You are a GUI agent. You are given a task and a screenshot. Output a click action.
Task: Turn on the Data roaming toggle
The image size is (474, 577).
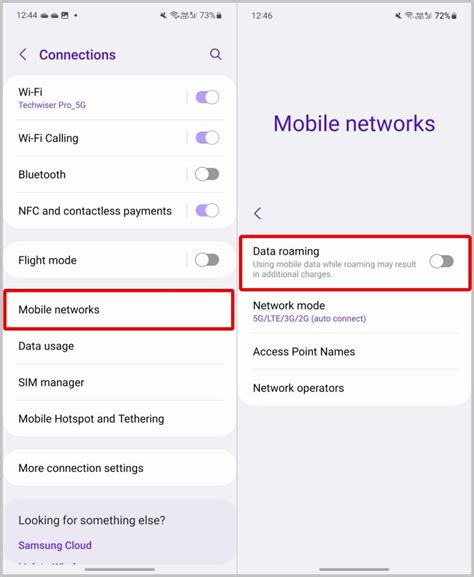[442, 262]
